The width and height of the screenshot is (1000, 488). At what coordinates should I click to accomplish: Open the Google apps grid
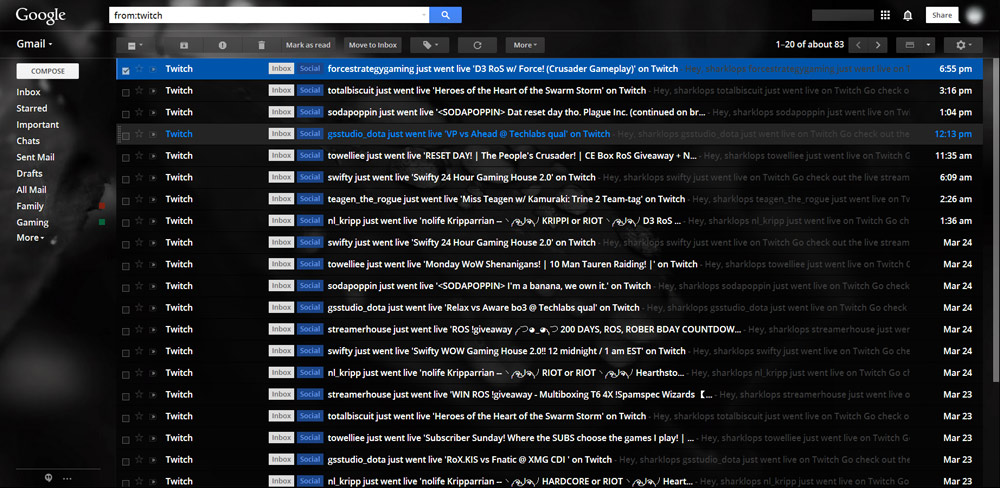coord(885,15)
